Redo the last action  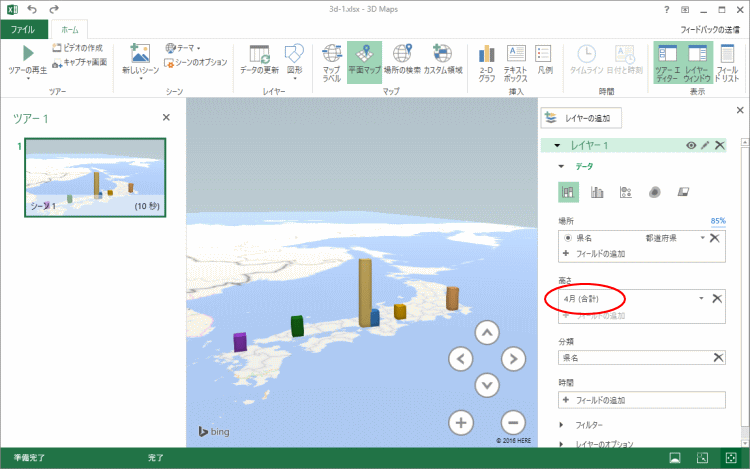[x=54, y=9]
